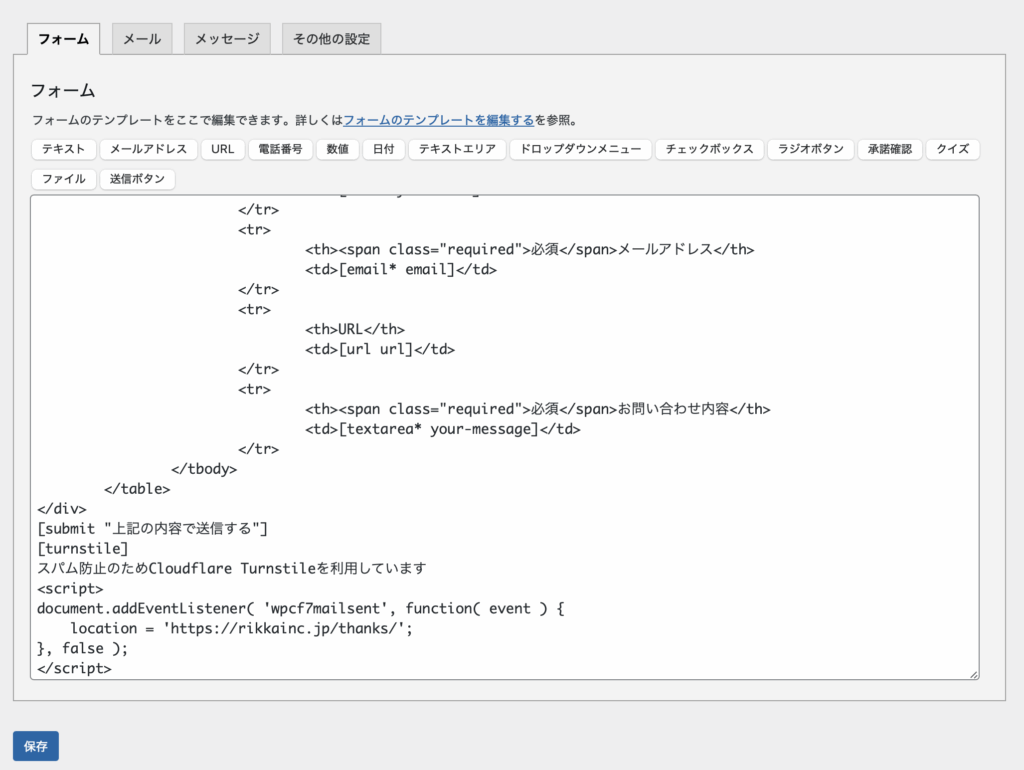Click the document.addEventListener line in the code
This screenshot has height=770, width=1024.
pyautogui.click(x=301, y=609)
